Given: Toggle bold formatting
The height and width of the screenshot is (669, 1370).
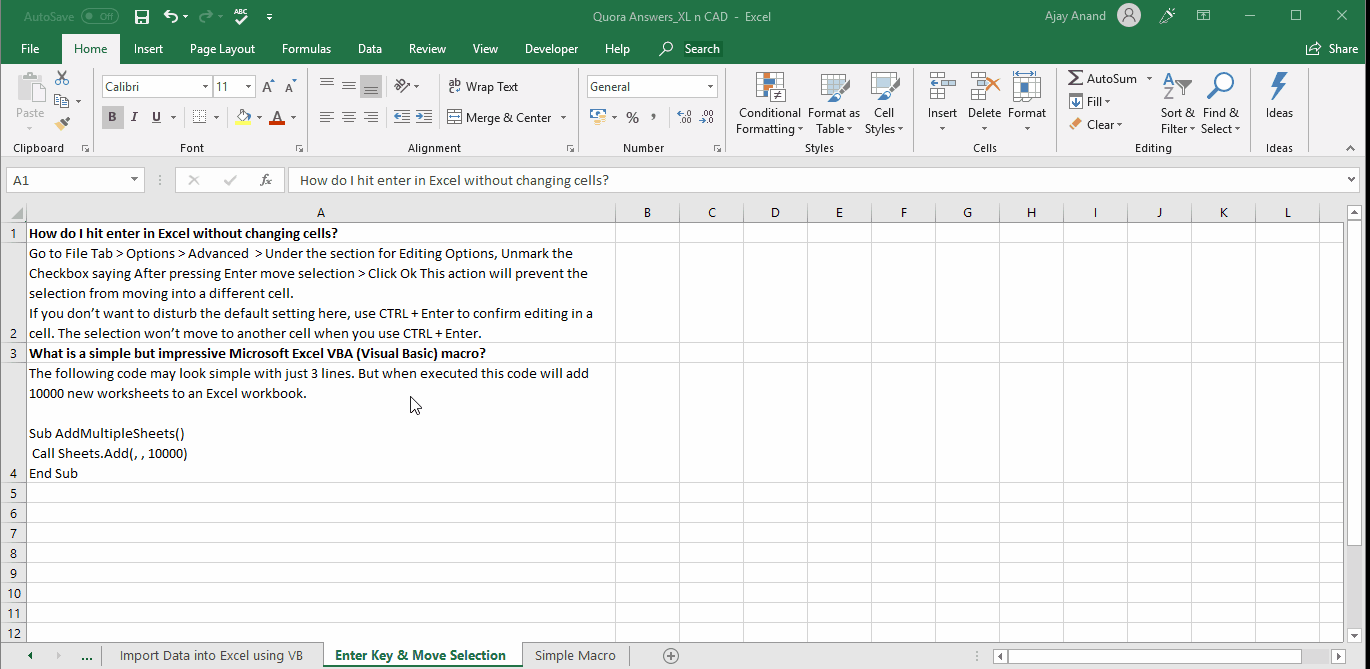Looking at the screenshot, I should [112, 117].
